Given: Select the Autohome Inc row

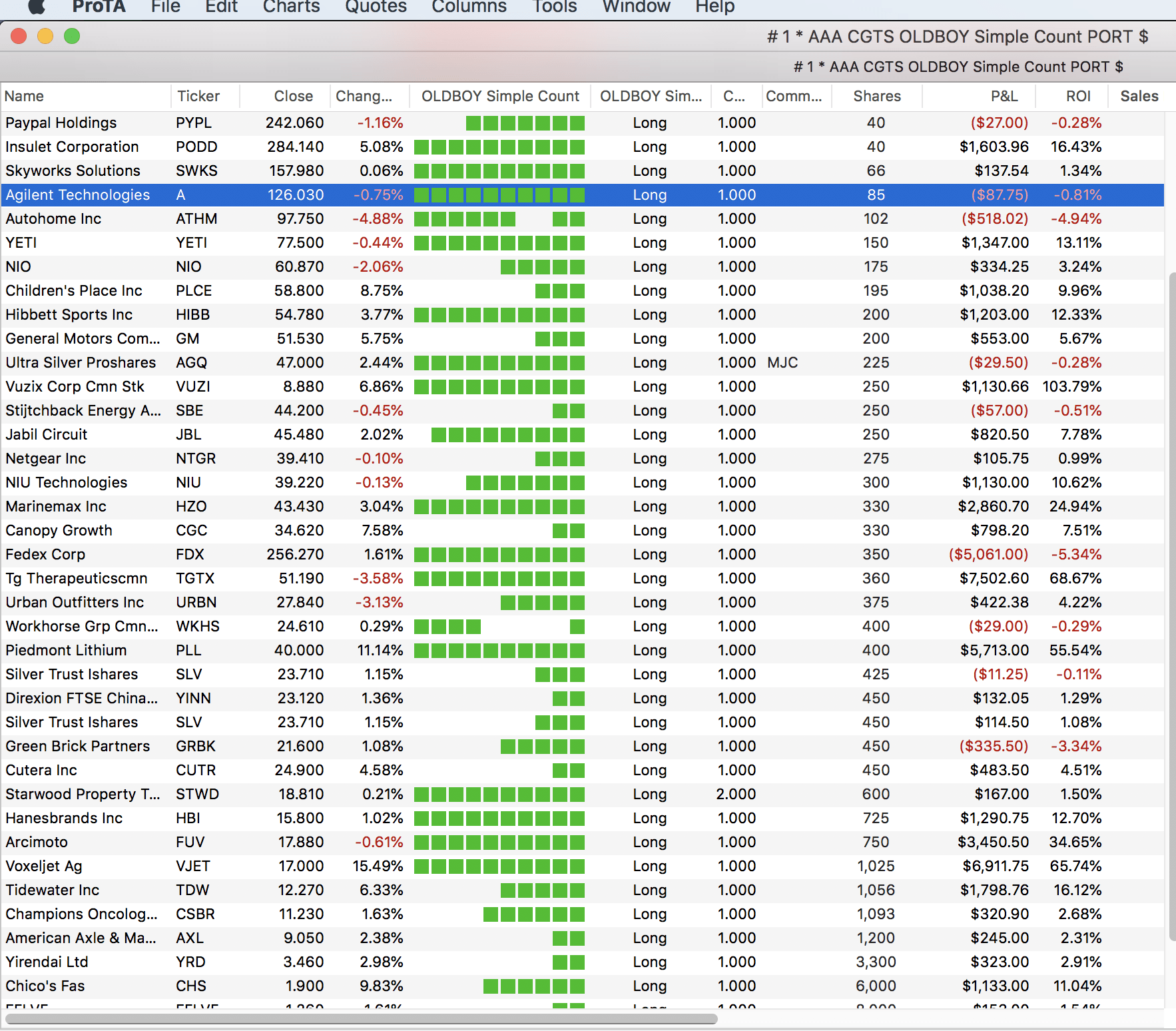Looking at the screenshot, I should click(583, 218).
